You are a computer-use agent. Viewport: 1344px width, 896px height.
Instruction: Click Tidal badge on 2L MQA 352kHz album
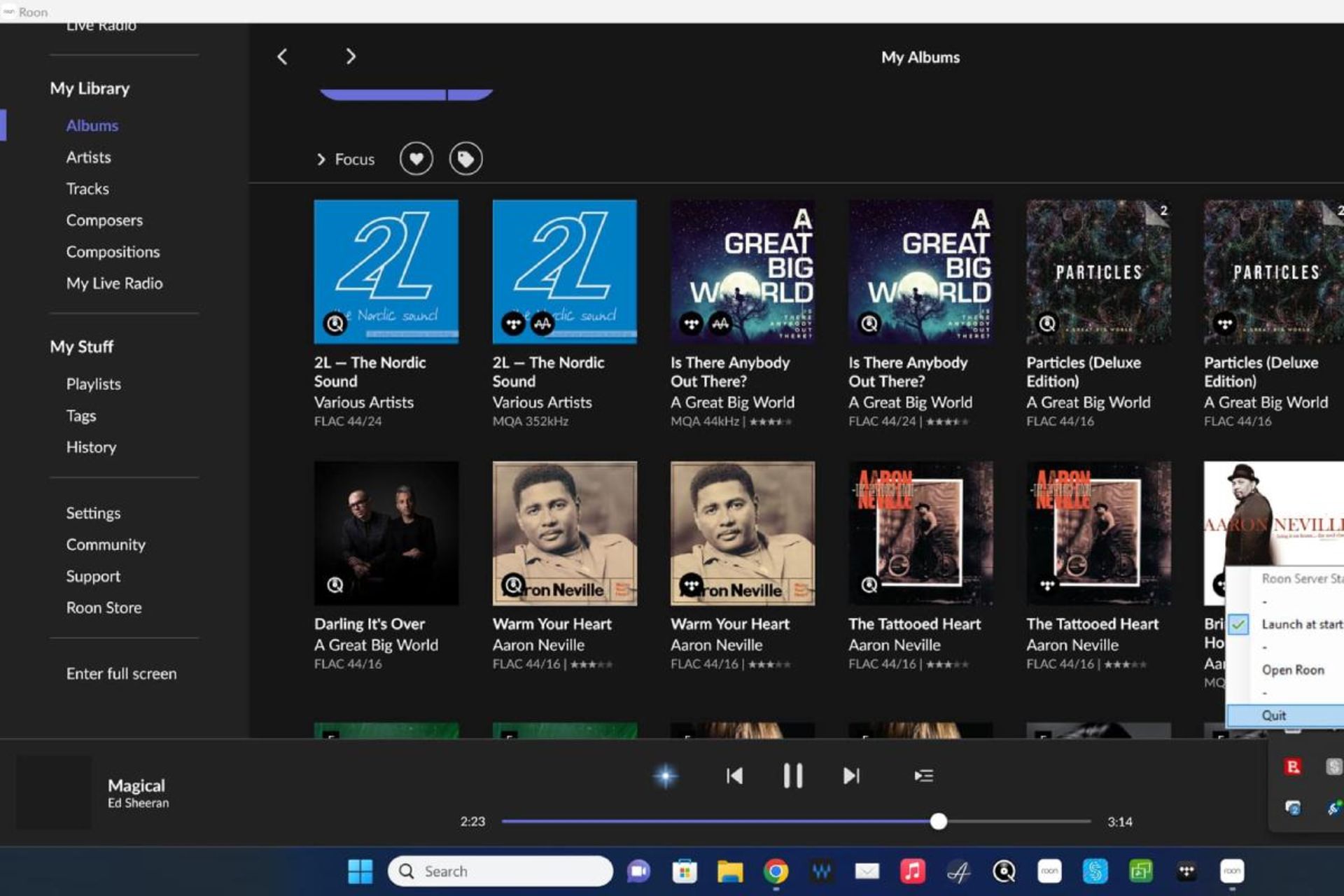(x=513, y=323)
